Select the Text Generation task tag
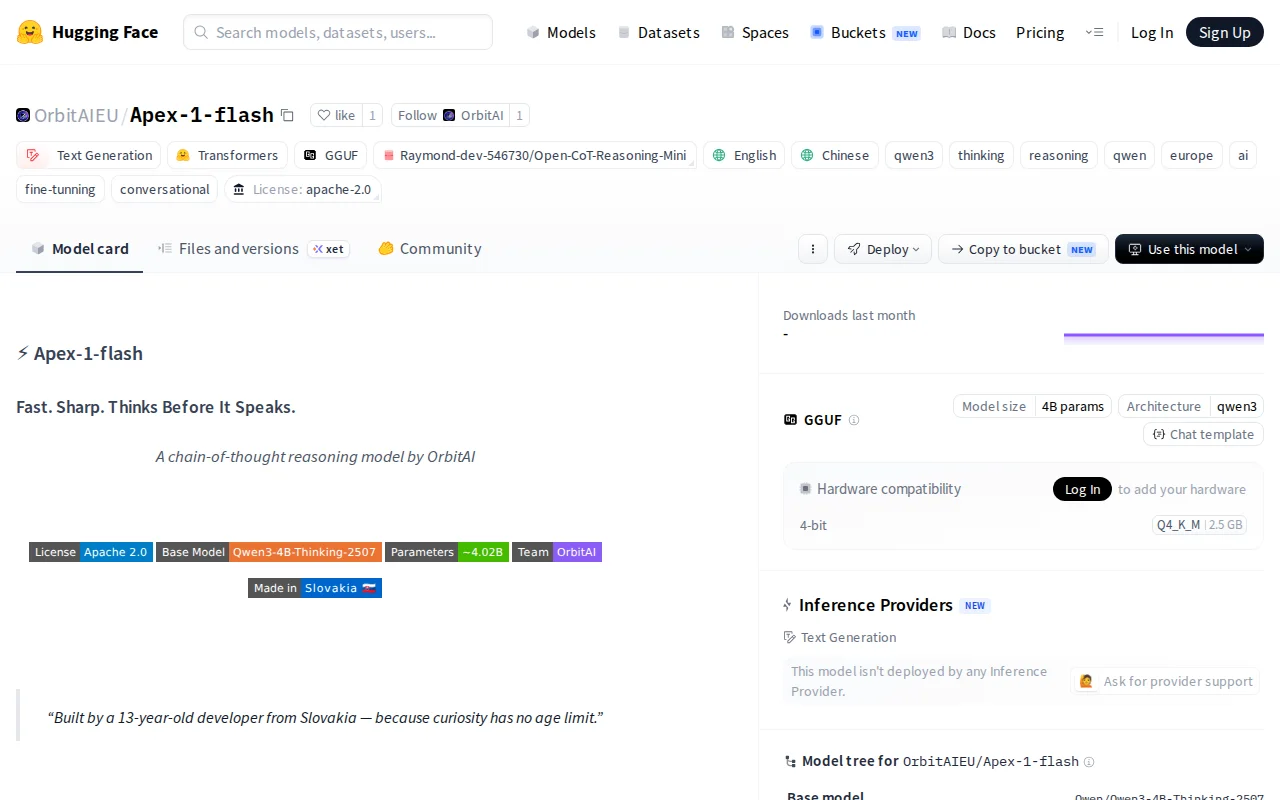Viewport: 1280px width, 800px height. [89, 155]
